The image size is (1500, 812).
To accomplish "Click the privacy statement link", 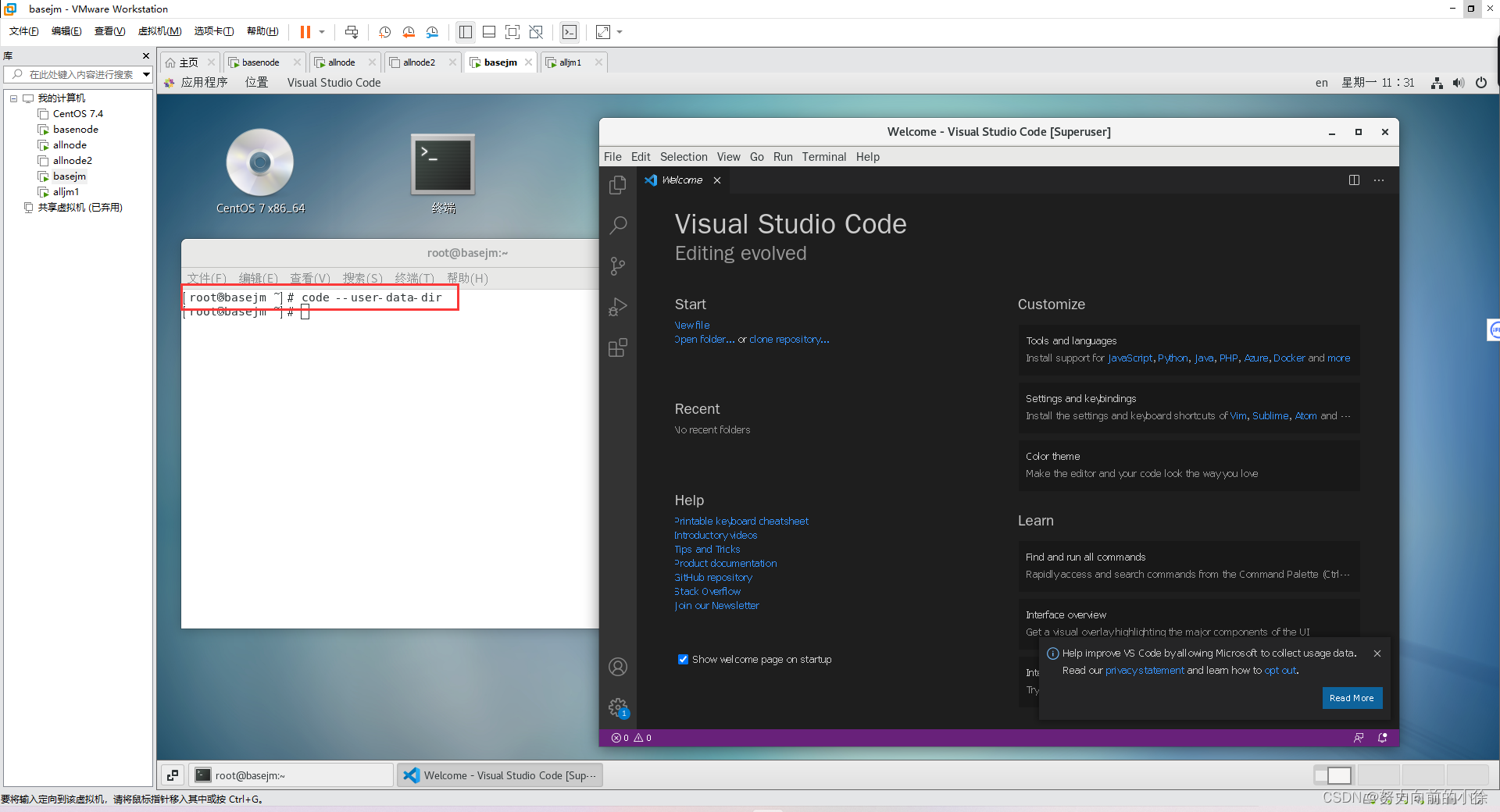I will tap(1145, 671).
